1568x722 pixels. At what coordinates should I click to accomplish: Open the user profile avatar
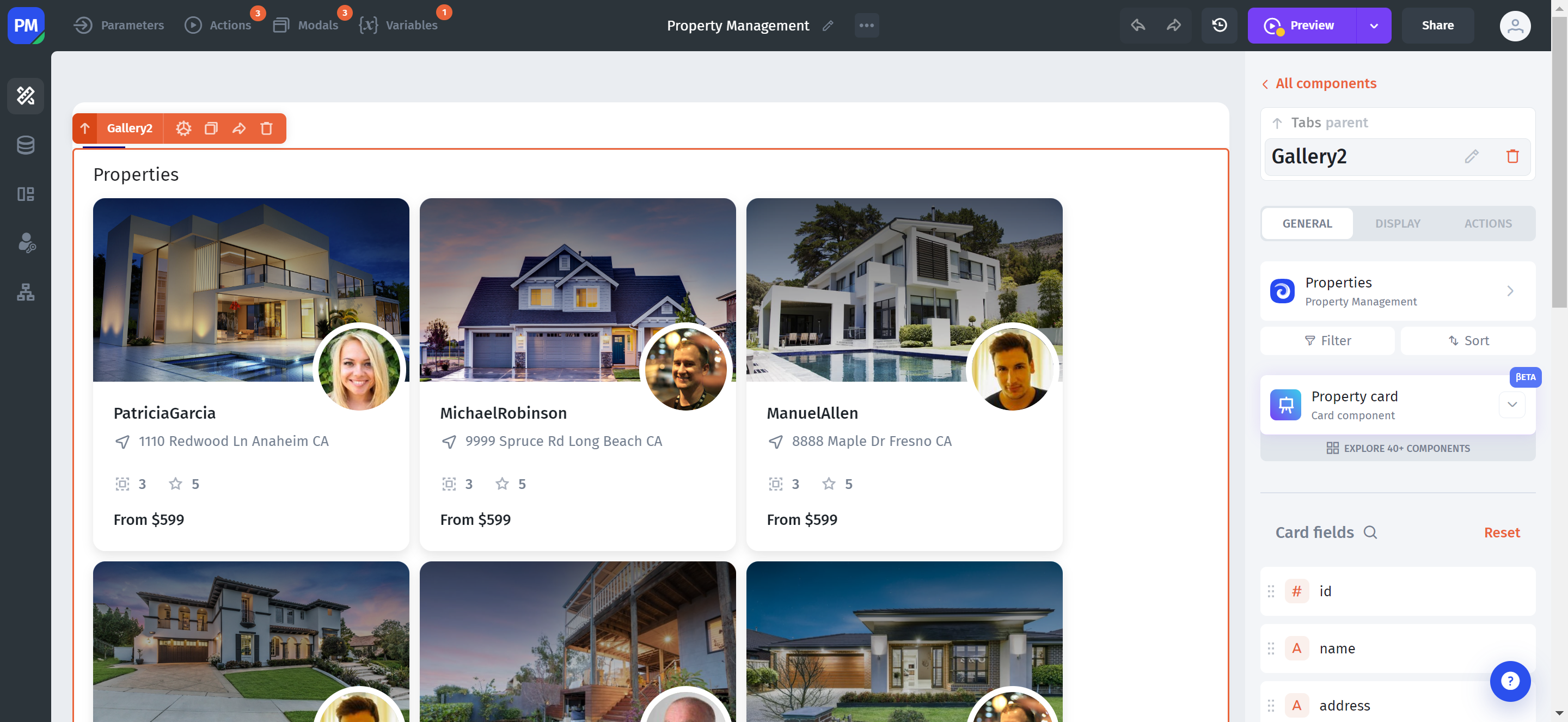1515,26
